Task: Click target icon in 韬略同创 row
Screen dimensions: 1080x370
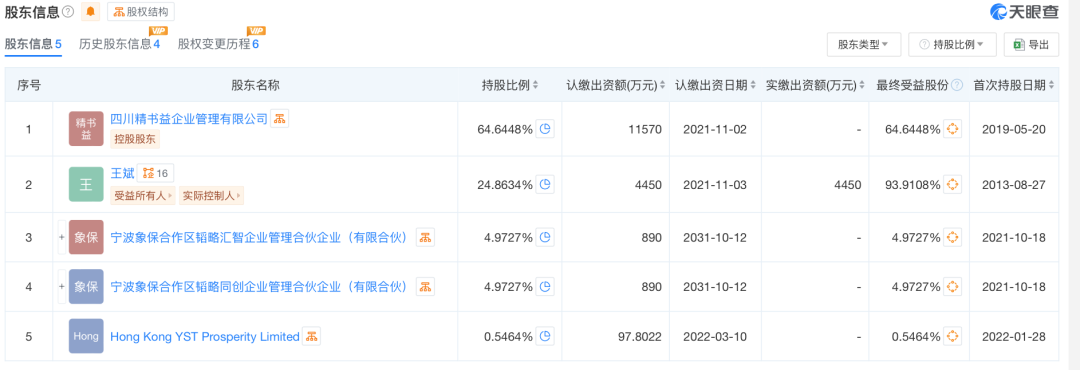Action: [x=952, y=287]
